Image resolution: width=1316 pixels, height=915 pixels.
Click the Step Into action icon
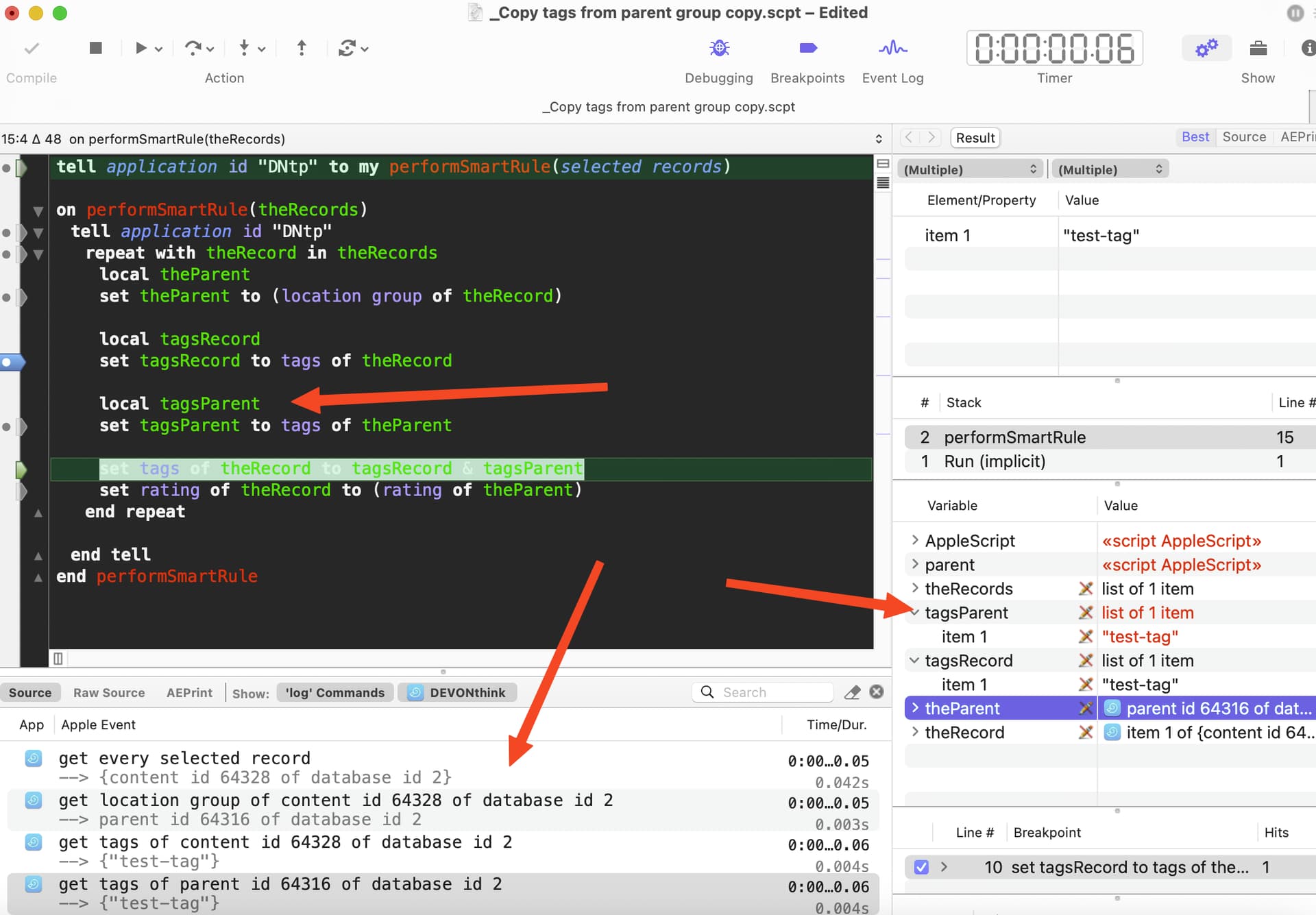pyautogui.click(x=245, y=48)
